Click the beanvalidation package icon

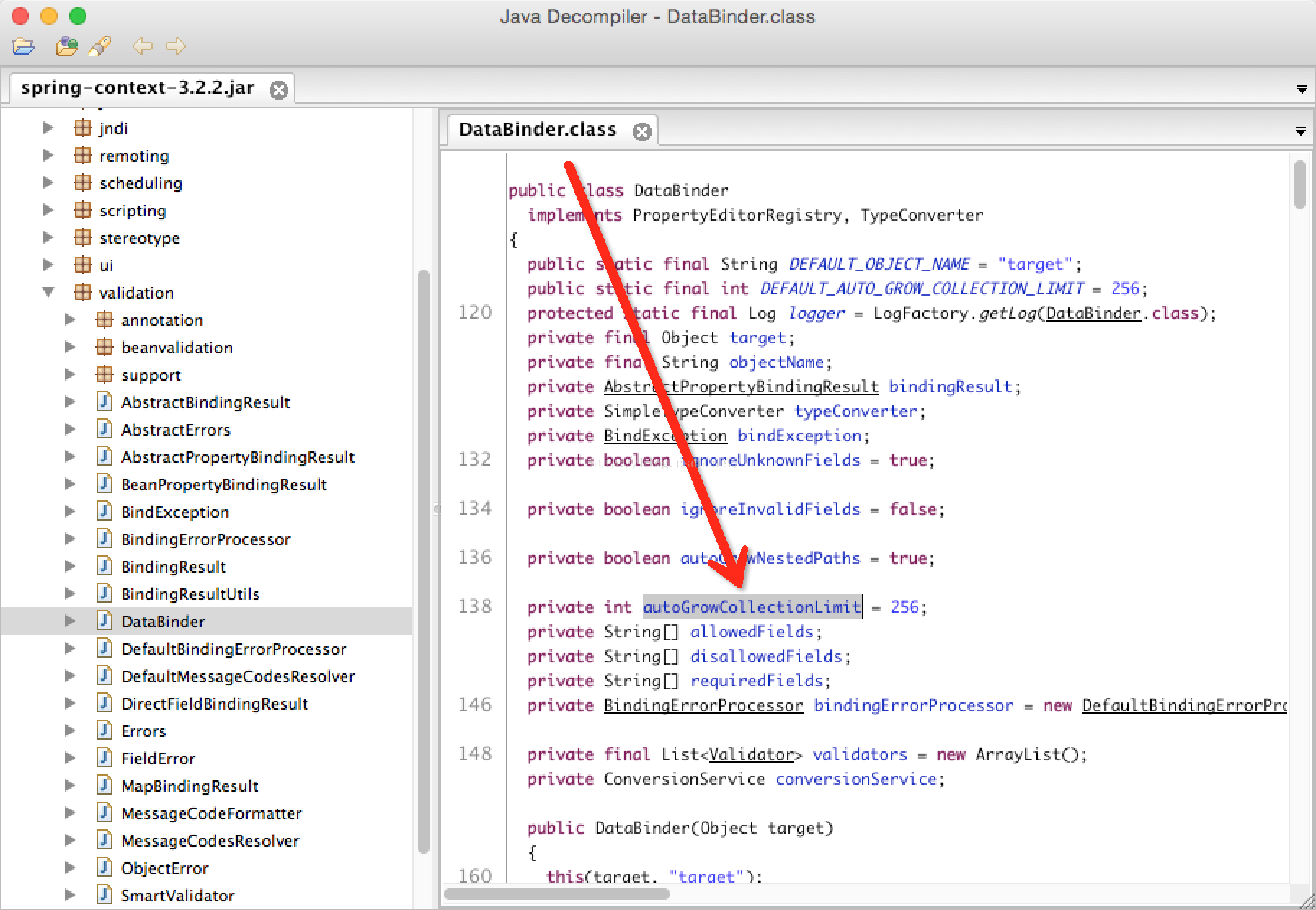pyautogui.click(x=105, y=347)
